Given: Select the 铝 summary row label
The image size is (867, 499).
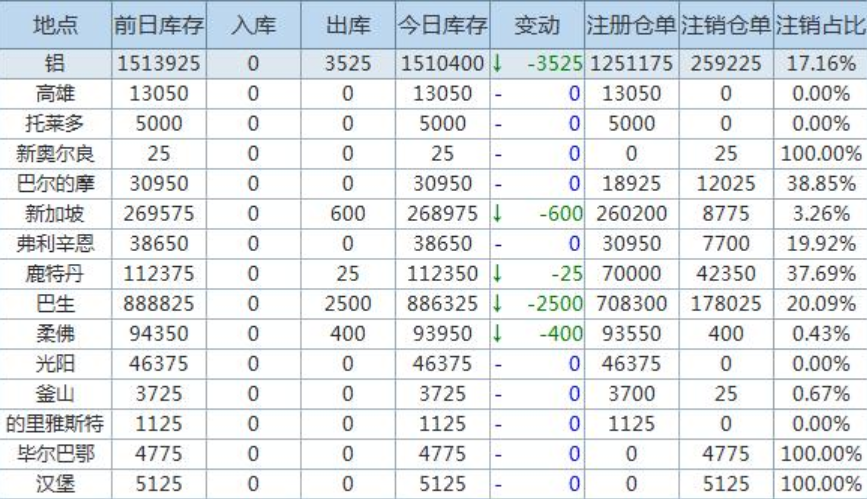Looking at the screenshot, I should (56, 65).
